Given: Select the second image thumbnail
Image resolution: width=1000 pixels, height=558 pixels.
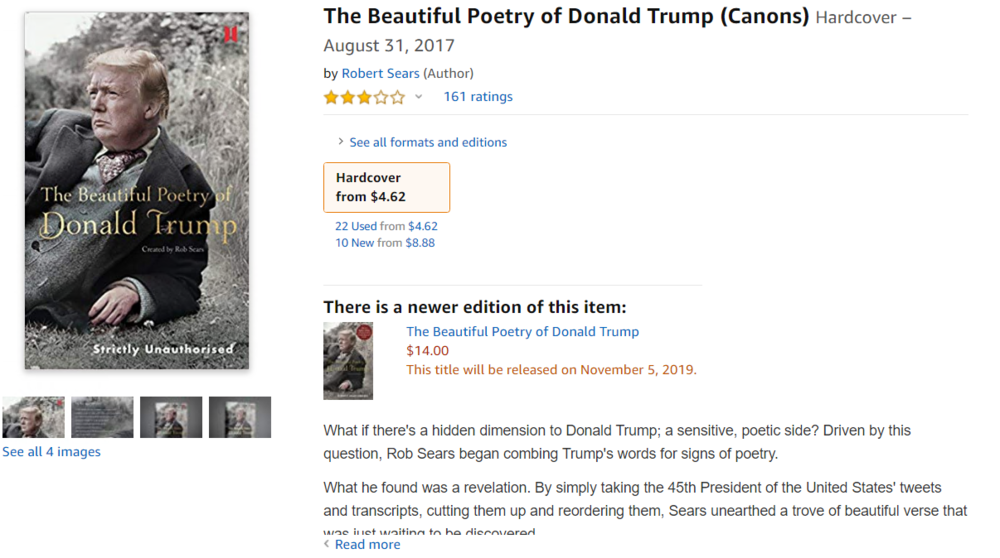Looking at the screenshot, I should [102, 417].
